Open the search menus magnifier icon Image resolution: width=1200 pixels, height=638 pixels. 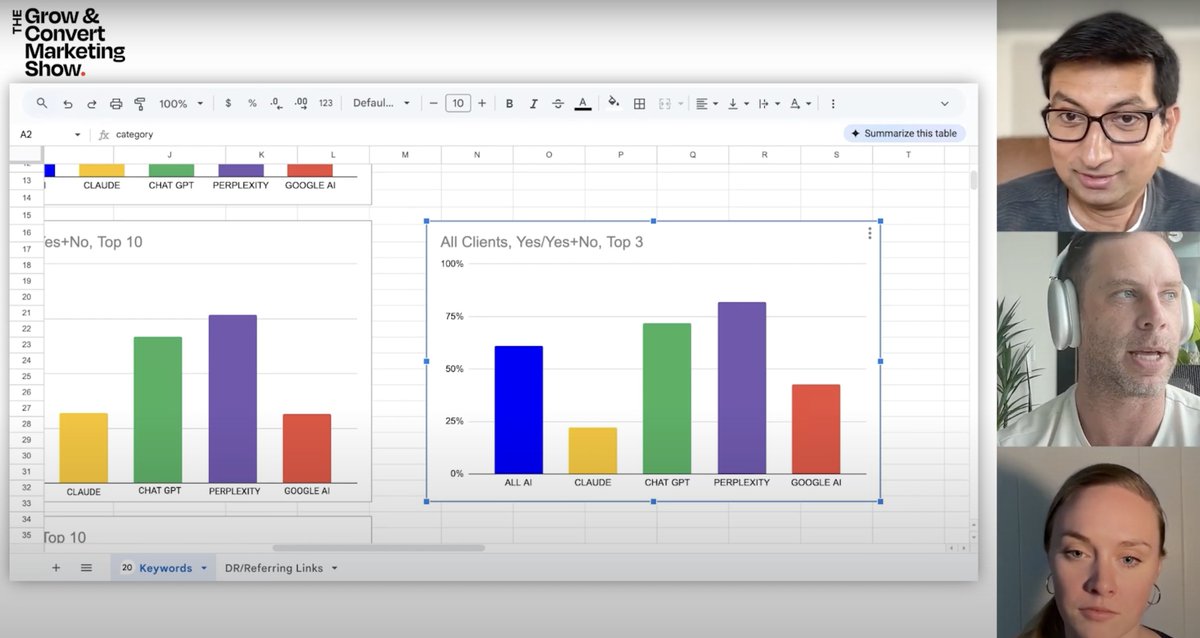[42, 103]
